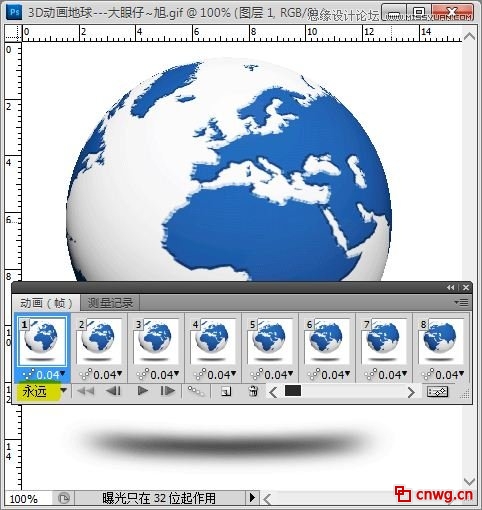Screen dimensions: 482x510
Task: Select animation frame 5 thumbnail
Action: (x=270, y=341)
